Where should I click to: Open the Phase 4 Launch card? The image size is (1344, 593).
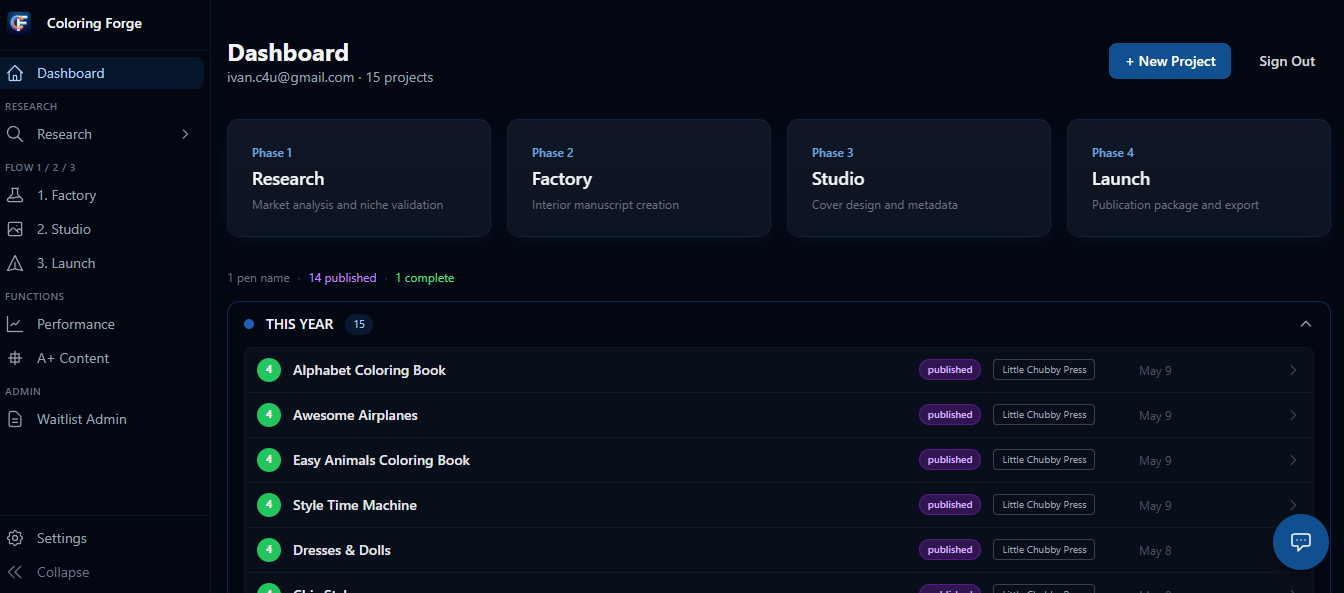coord(1199,178)
